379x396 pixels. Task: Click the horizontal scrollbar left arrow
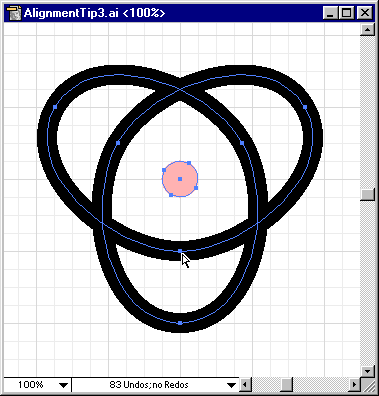click(x=245, y=385)
